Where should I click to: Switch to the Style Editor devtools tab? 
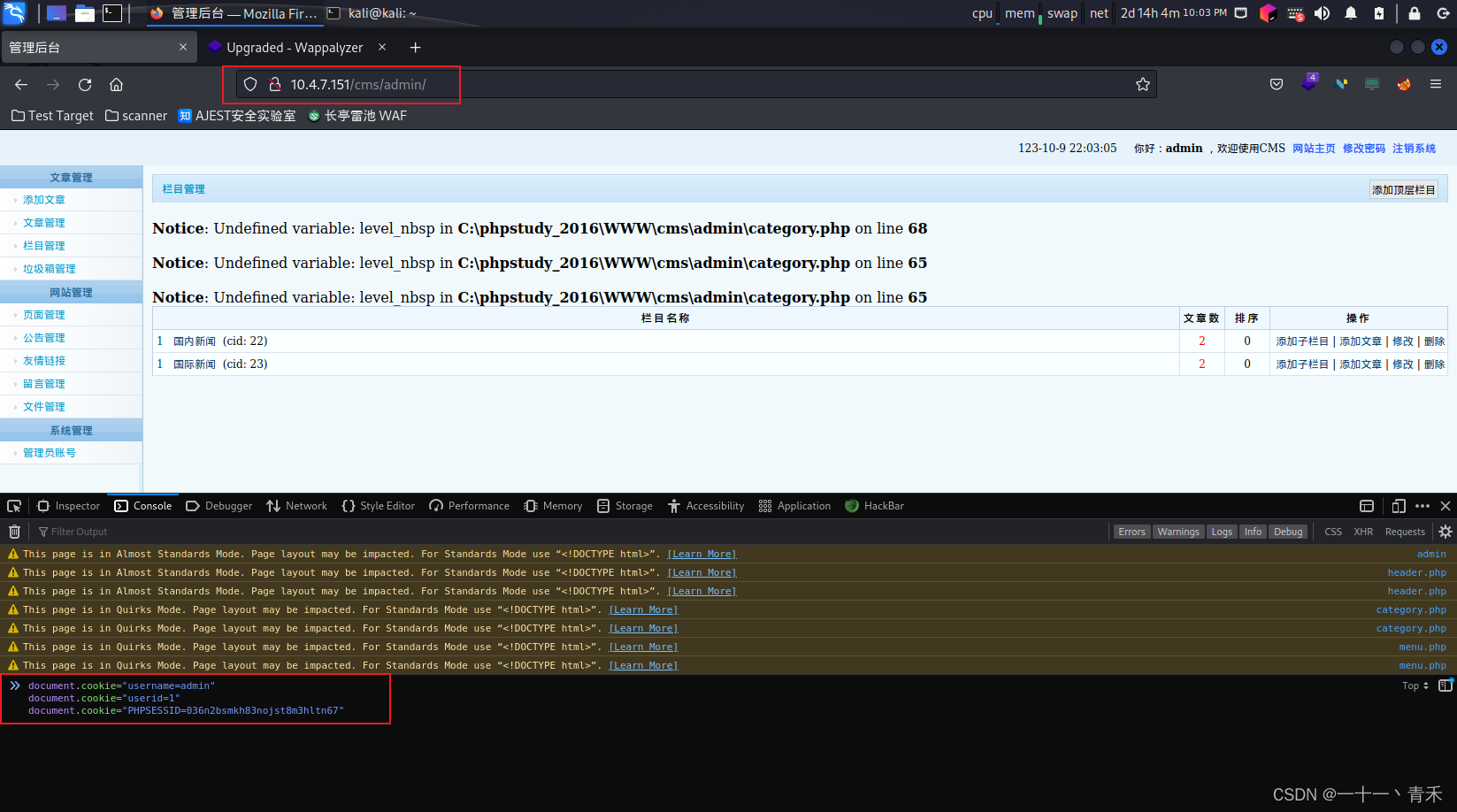tap(378, 506)
